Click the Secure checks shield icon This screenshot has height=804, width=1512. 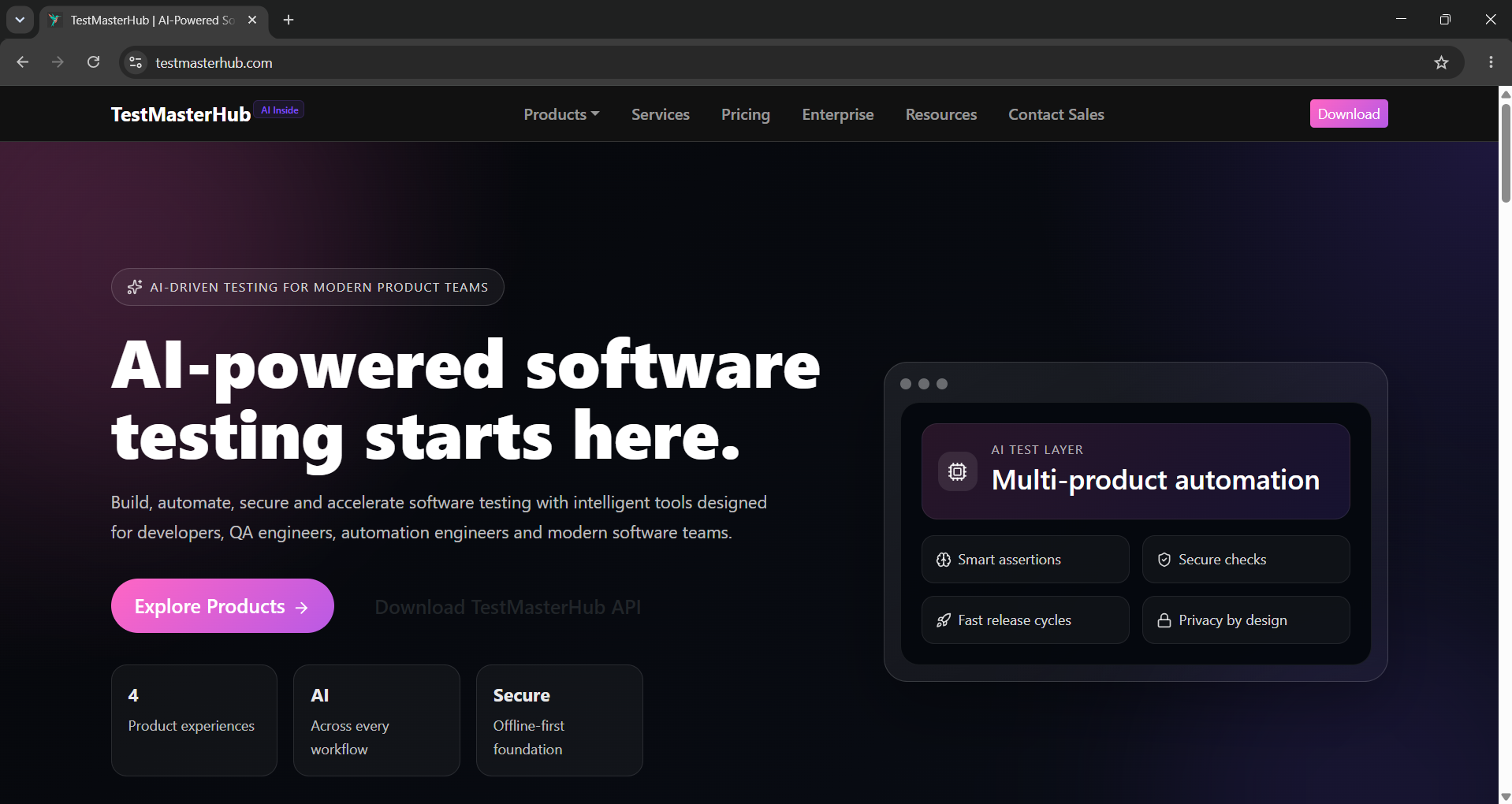click(x=1164, y=560)
